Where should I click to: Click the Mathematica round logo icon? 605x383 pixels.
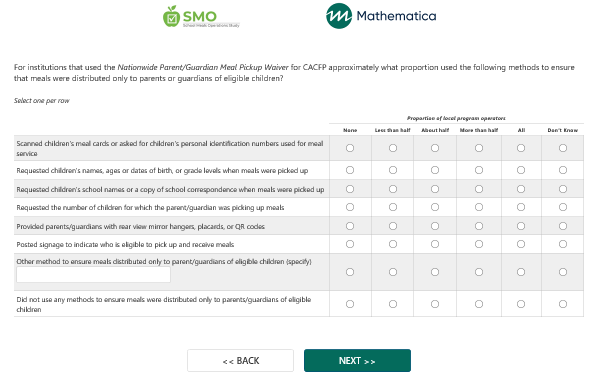(339, 16)
